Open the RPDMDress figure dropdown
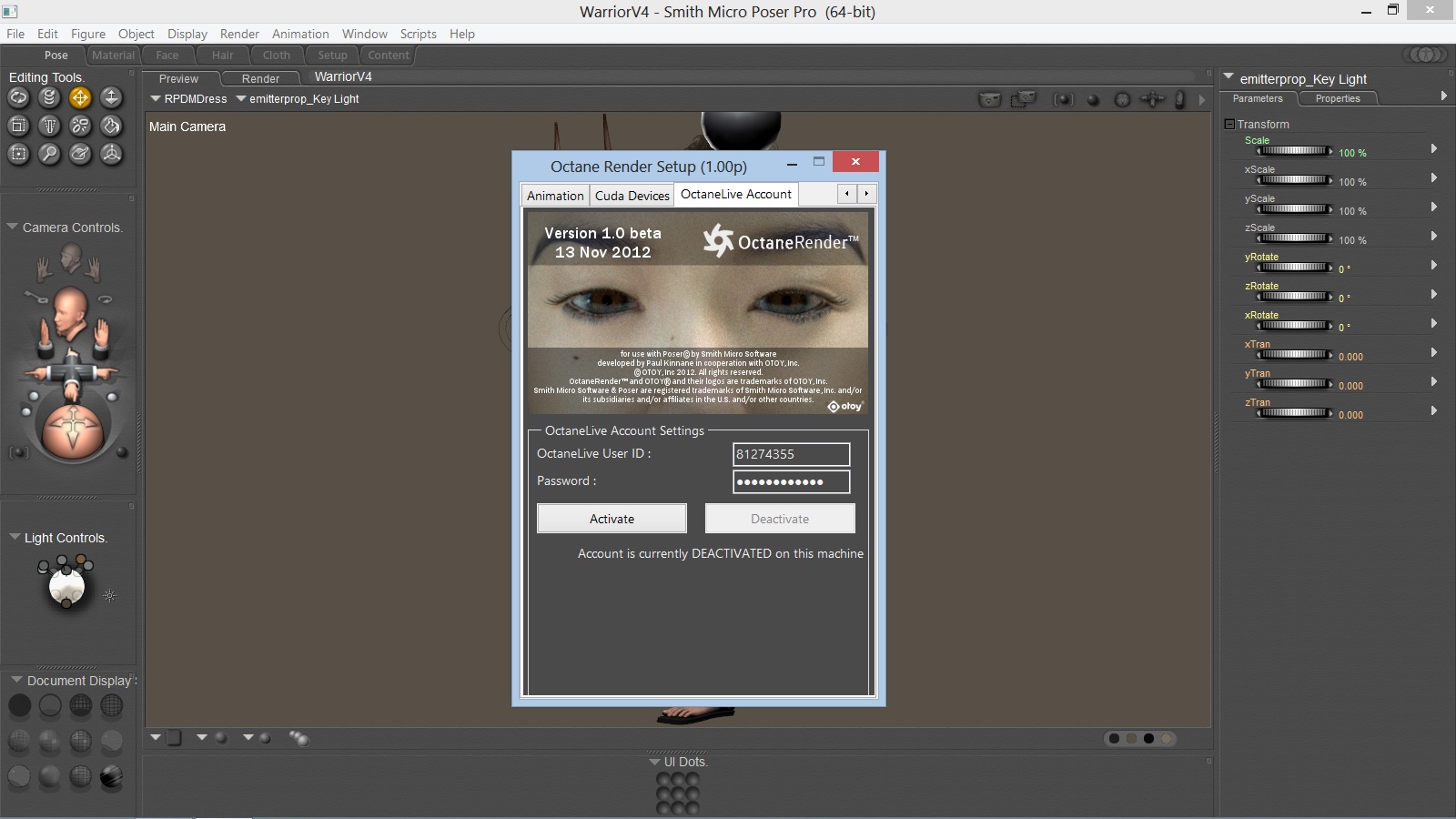This screenshot has width=1456, height=819. [156, 98]
